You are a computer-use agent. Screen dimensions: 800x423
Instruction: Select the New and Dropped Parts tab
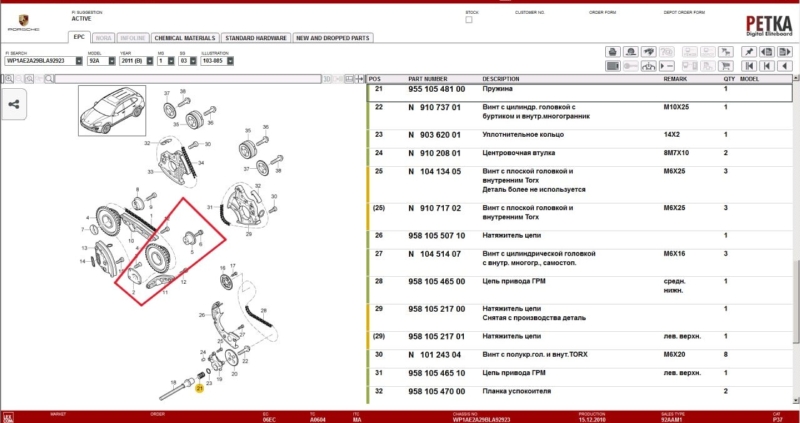click(x=332, y=37)
